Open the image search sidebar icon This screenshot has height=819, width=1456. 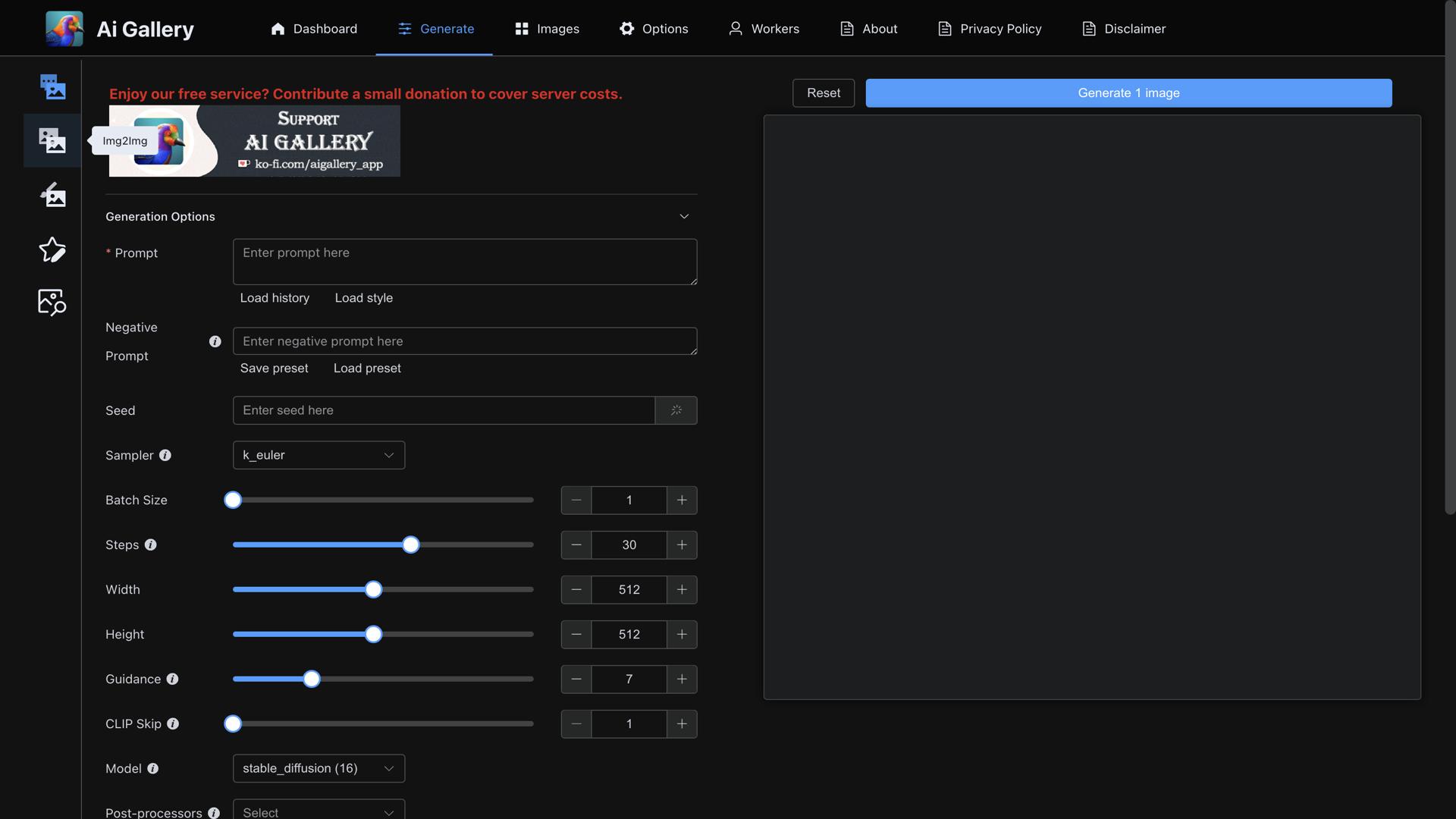(52, 302)
